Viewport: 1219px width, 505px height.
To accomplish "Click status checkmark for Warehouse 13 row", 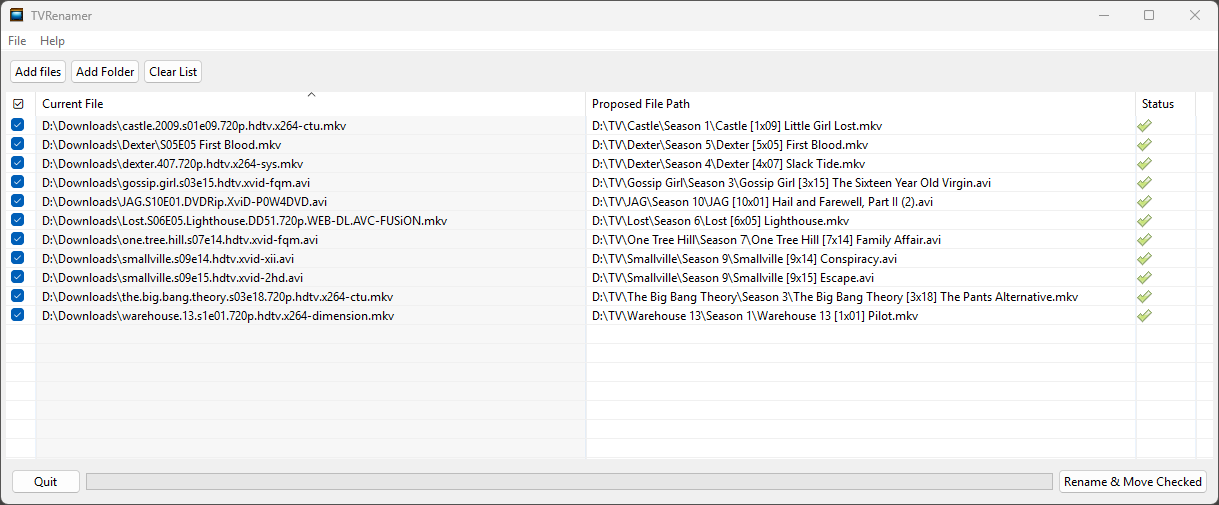I will point(1145,316).
